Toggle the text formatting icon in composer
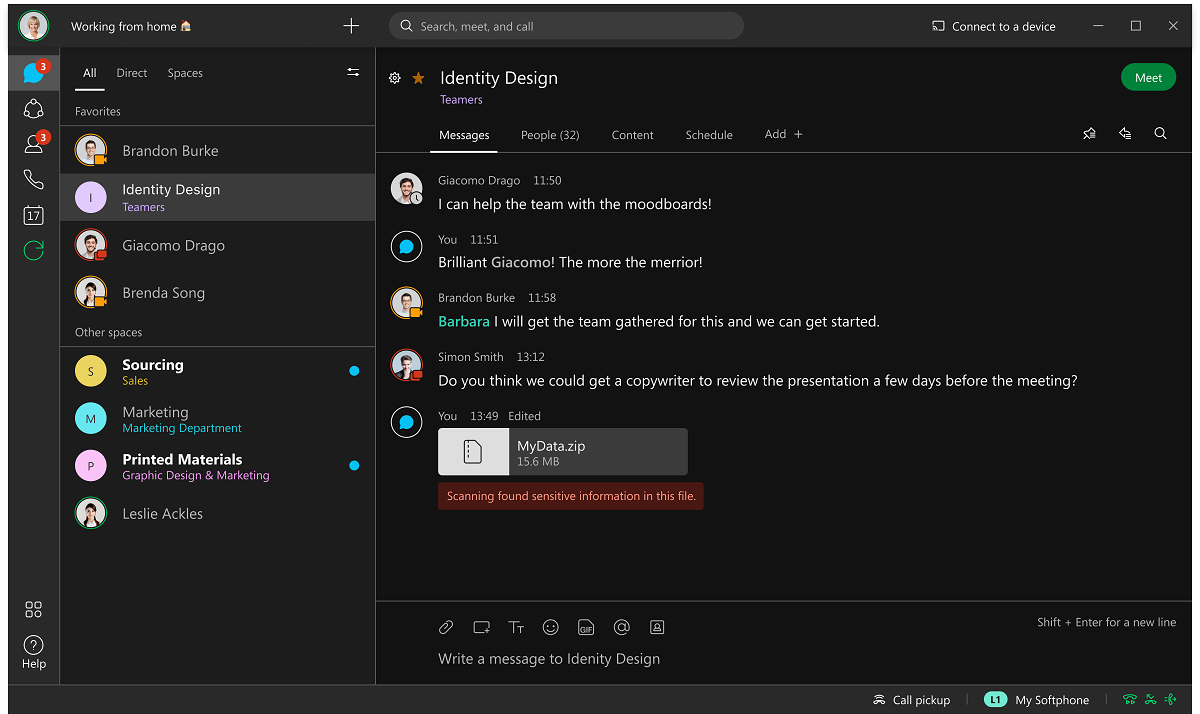The height and width of the screenshot is (714, 1200). click(x=516, y=627)
